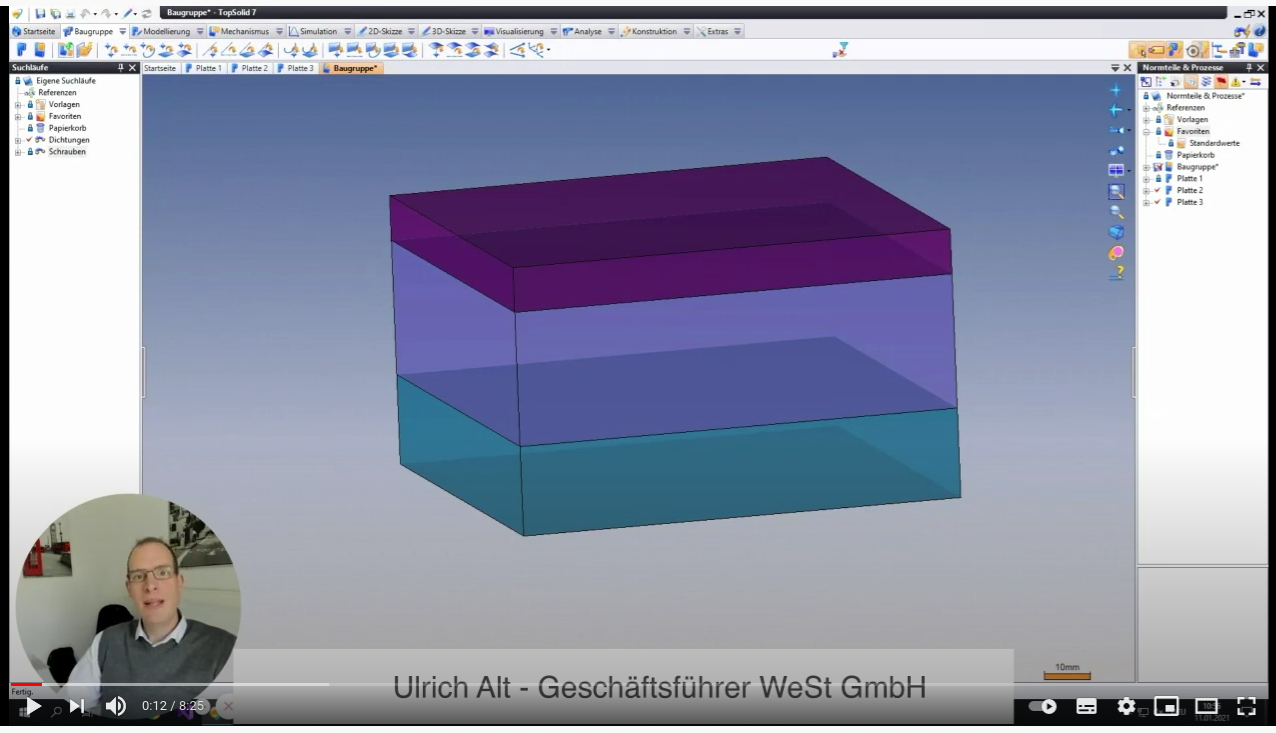Click the zoom magnifier icon in the viewport toolbar
This screenshot has height=733, width=1276.
click(1117, 212)
